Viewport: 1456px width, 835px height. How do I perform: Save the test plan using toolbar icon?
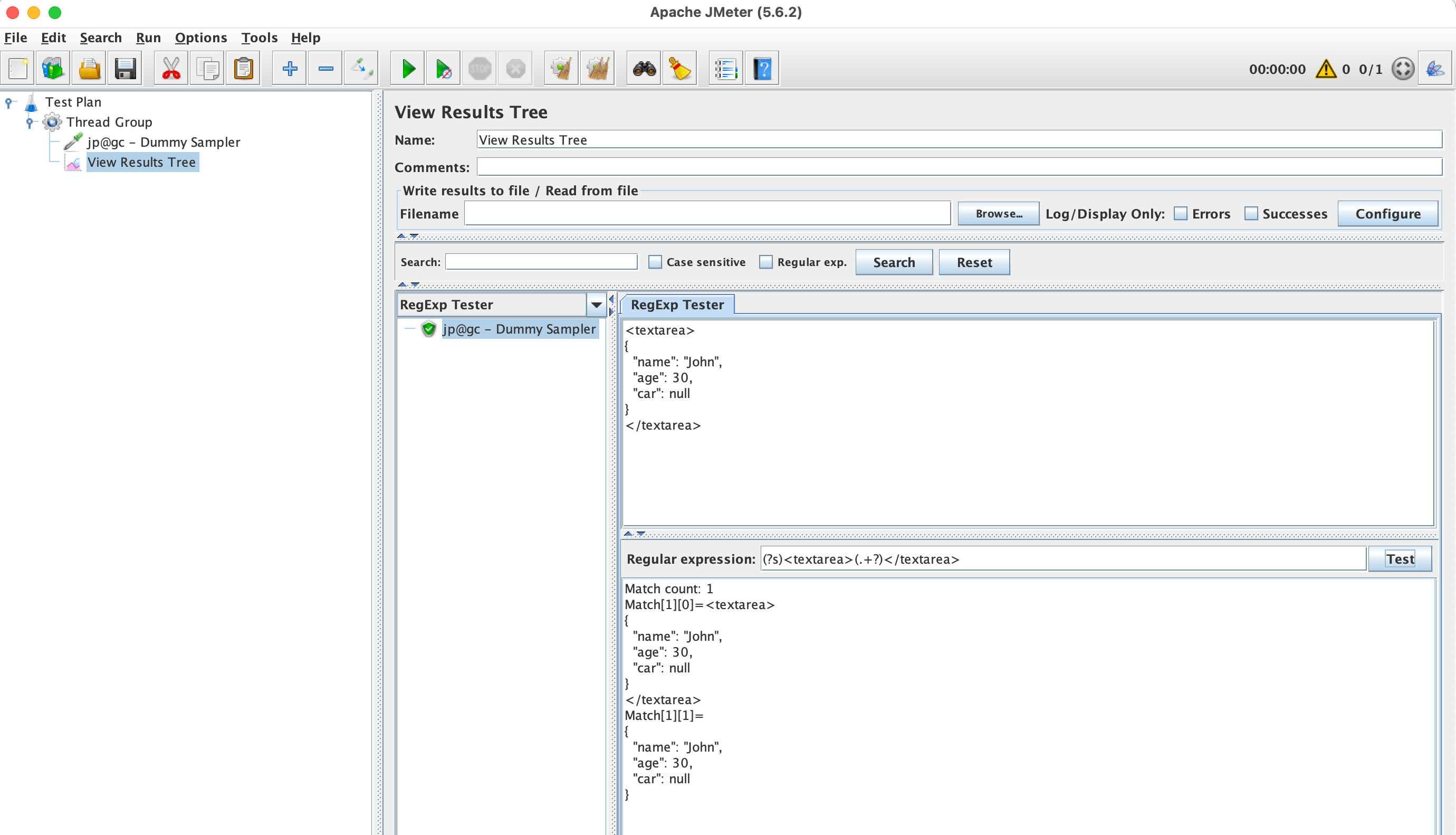coord(125,68)
